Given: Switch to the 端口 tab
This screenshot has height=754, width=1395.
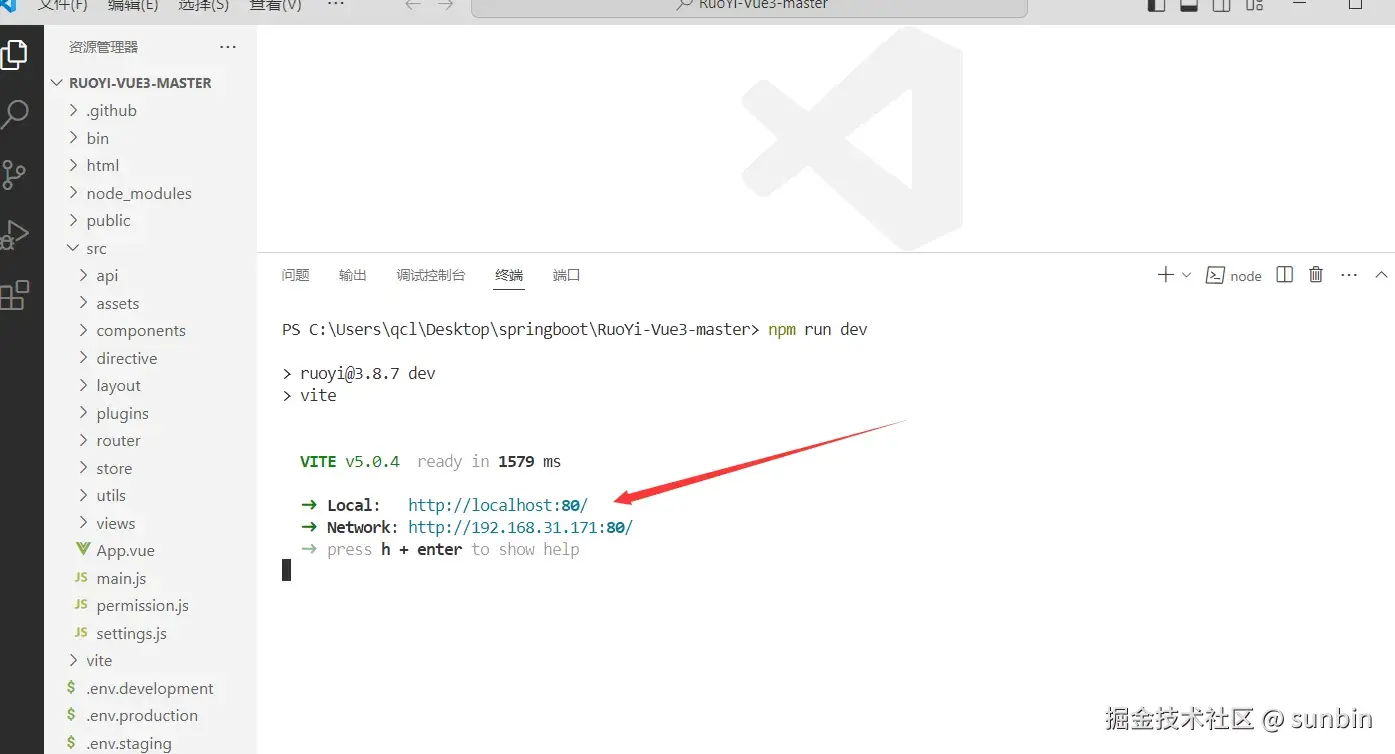Looking at the screenshot, I should pos(566,275).
